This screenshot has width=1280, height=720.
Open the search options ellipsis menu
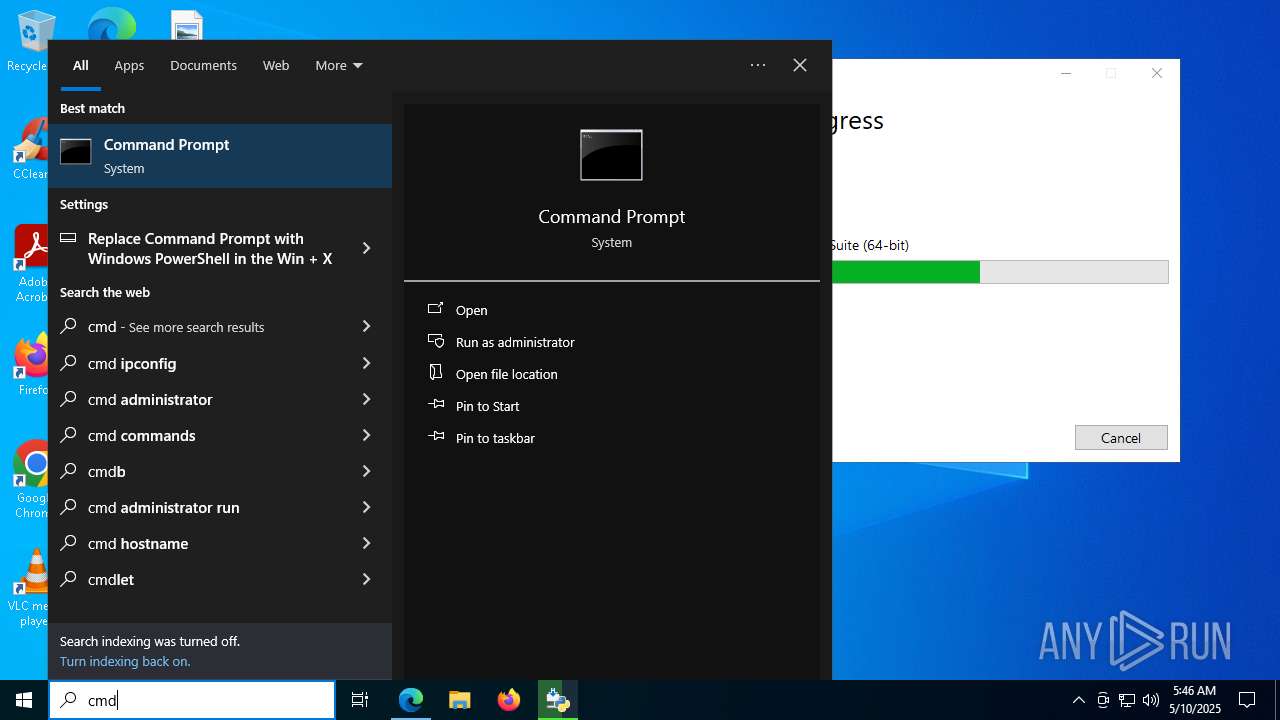click(x=758, y=65)
